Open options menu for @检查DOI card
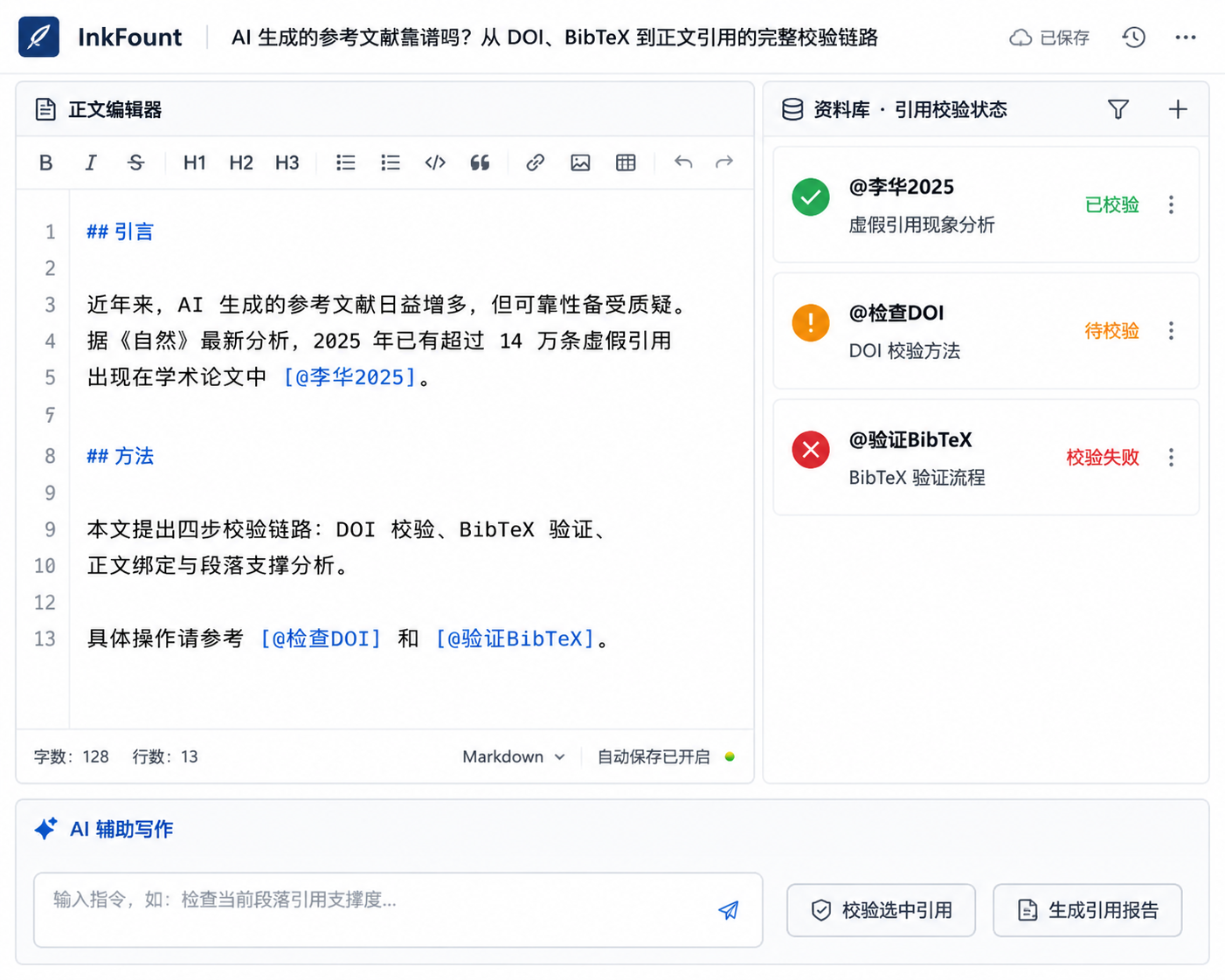Viewport: 1225px width, 980px height. click(x=1171, y=330)
